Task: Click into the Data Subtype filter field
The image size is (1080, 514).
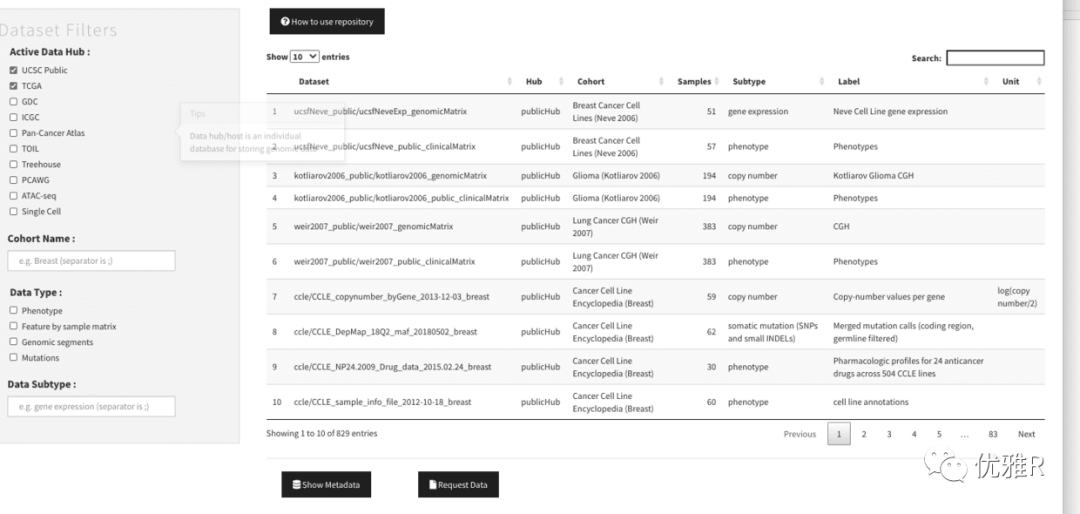Action: 92,407
